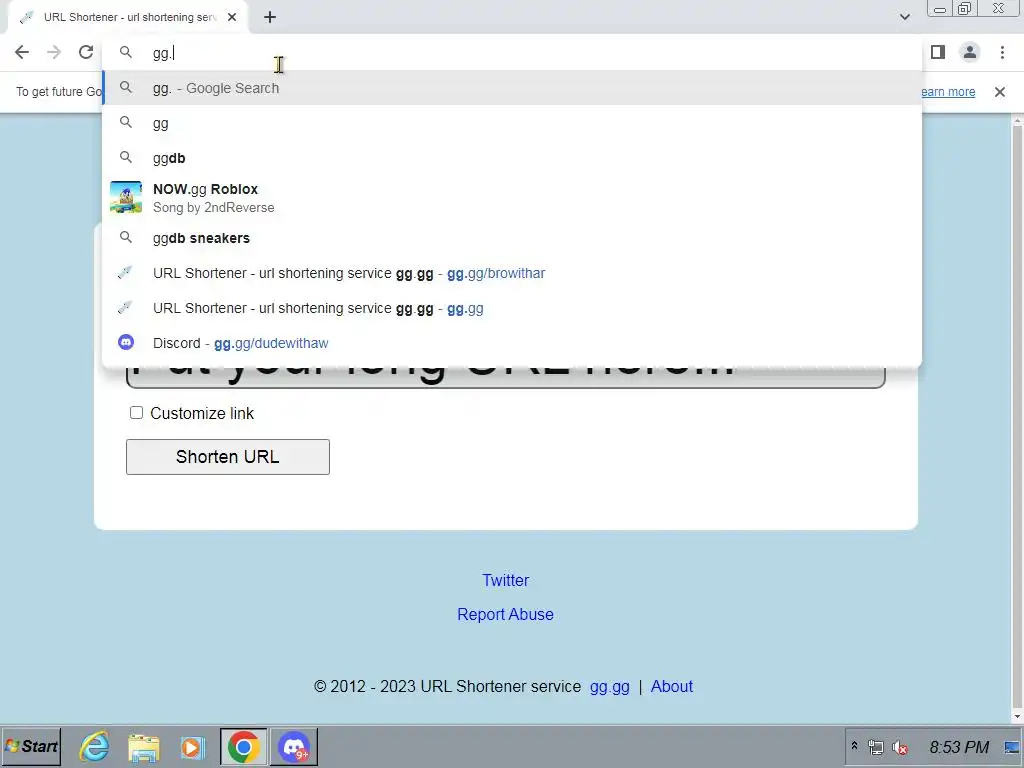Image resolution: width=1024 pixels, height=768 pixels.
Task: Launch Internet Explorer from the taskbar
Action: coord(95,746)
